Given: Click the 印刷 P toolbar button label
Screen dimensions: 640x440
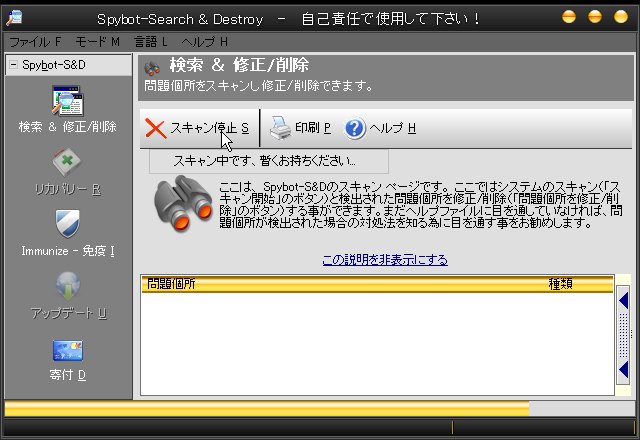Looking at the screenshot, I should click(x=313, y=128).
